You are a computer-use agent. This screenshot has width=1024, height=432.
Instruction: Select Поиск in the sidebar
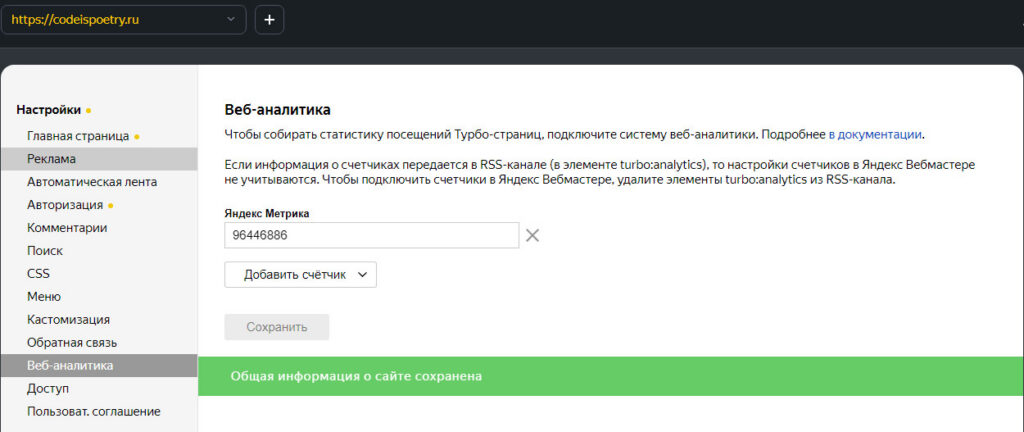(x=45, y=251)
